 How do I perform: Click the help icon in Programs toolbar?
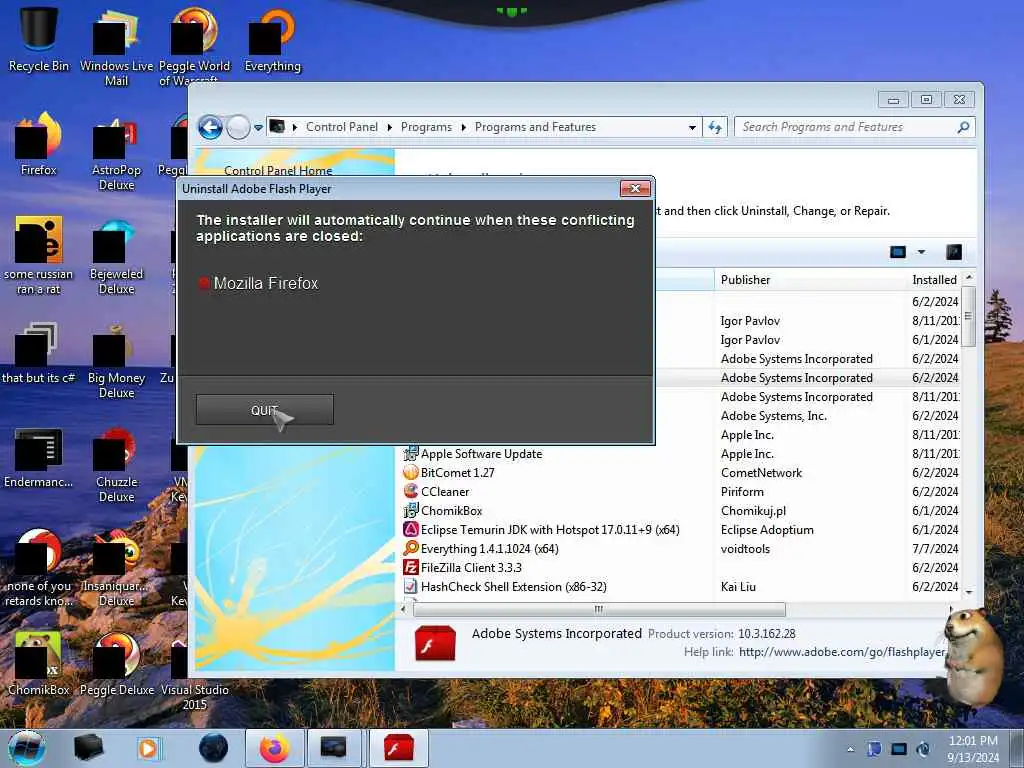pyautogui.click(x=954, y=252)
